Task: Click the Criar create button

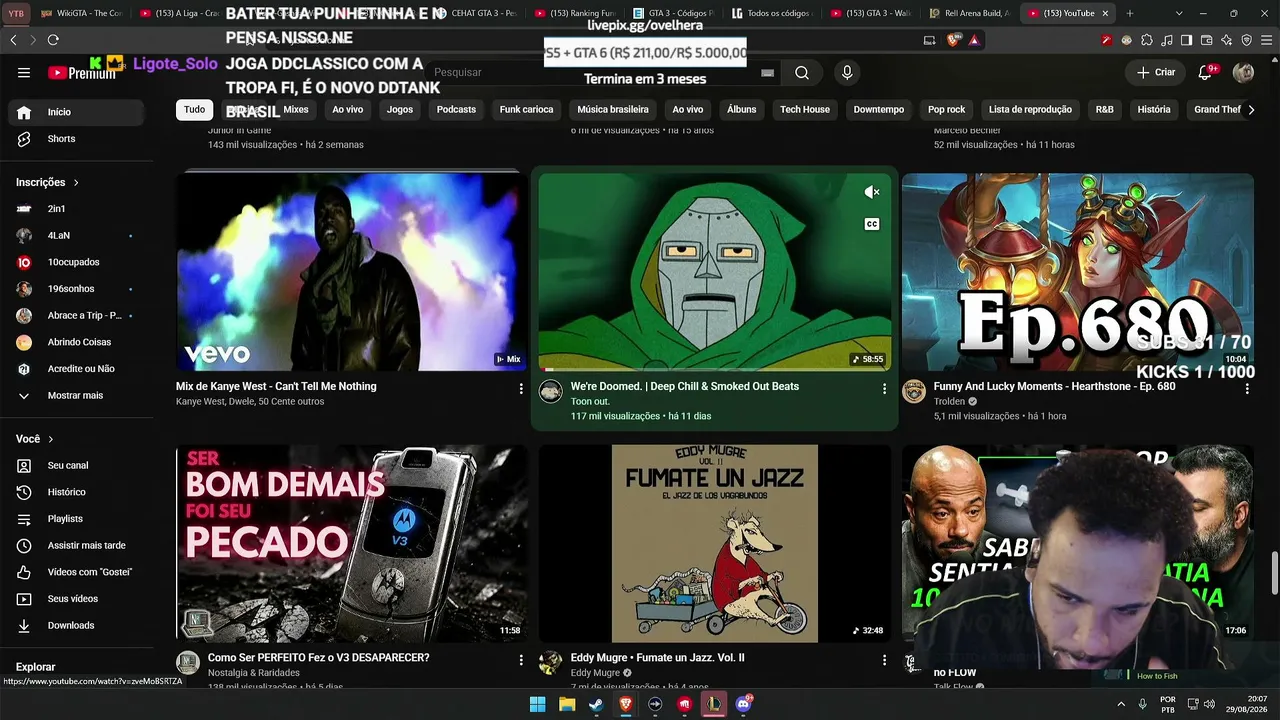Action: 1156,72
